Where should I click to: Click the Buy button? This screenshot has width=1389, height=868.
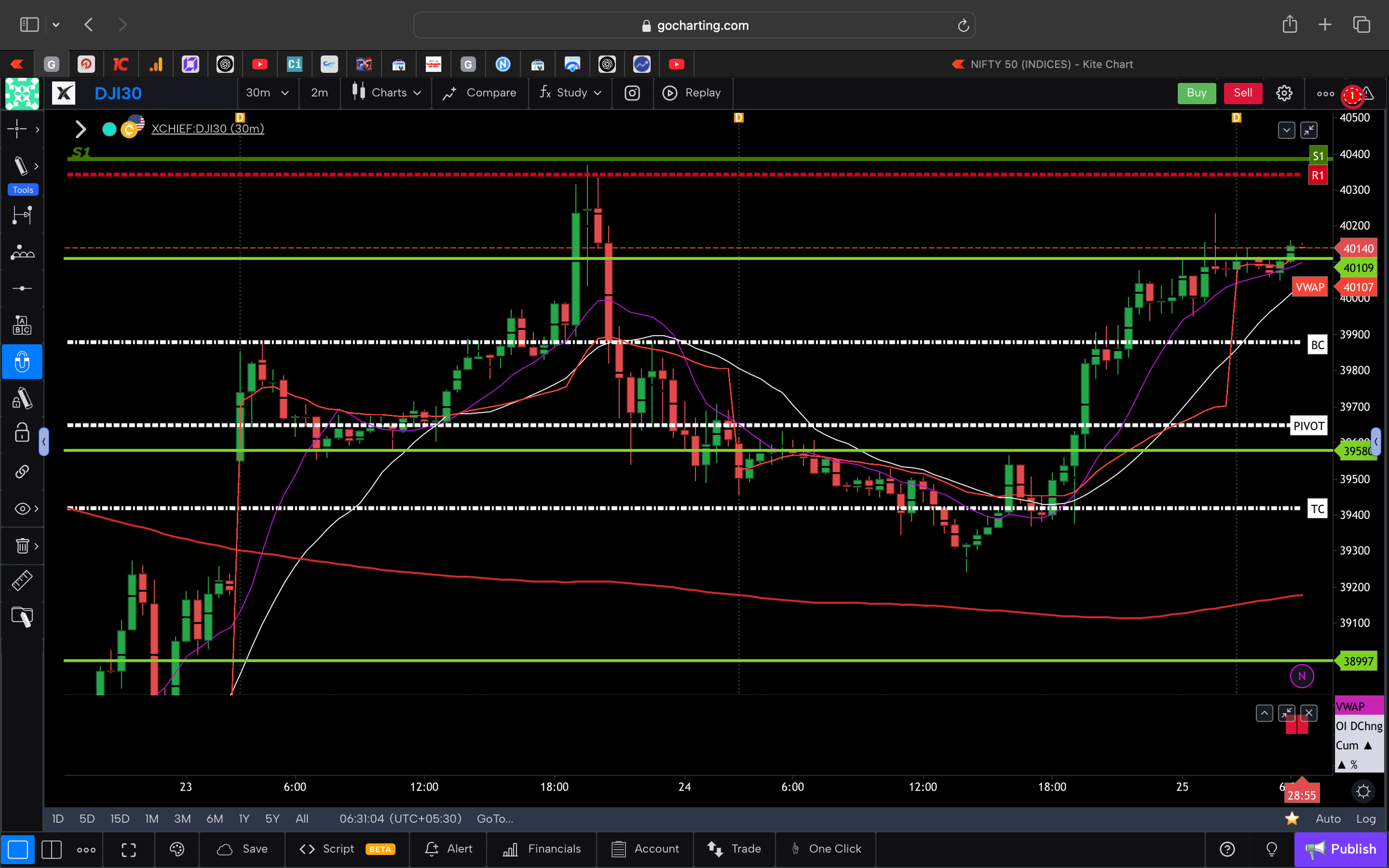[1196, 93]
